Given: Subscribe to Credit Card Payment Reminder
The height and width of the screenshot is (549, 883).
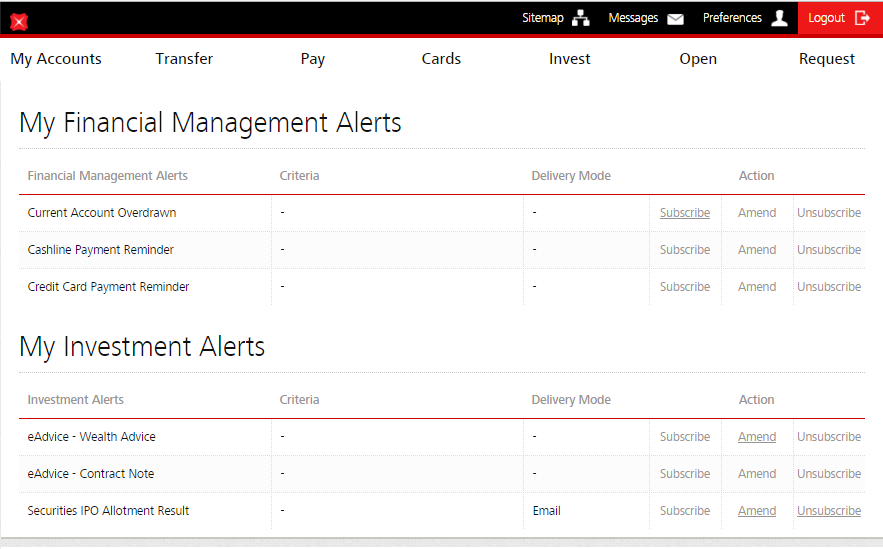Looking at the screenshot, I should 685,287.
